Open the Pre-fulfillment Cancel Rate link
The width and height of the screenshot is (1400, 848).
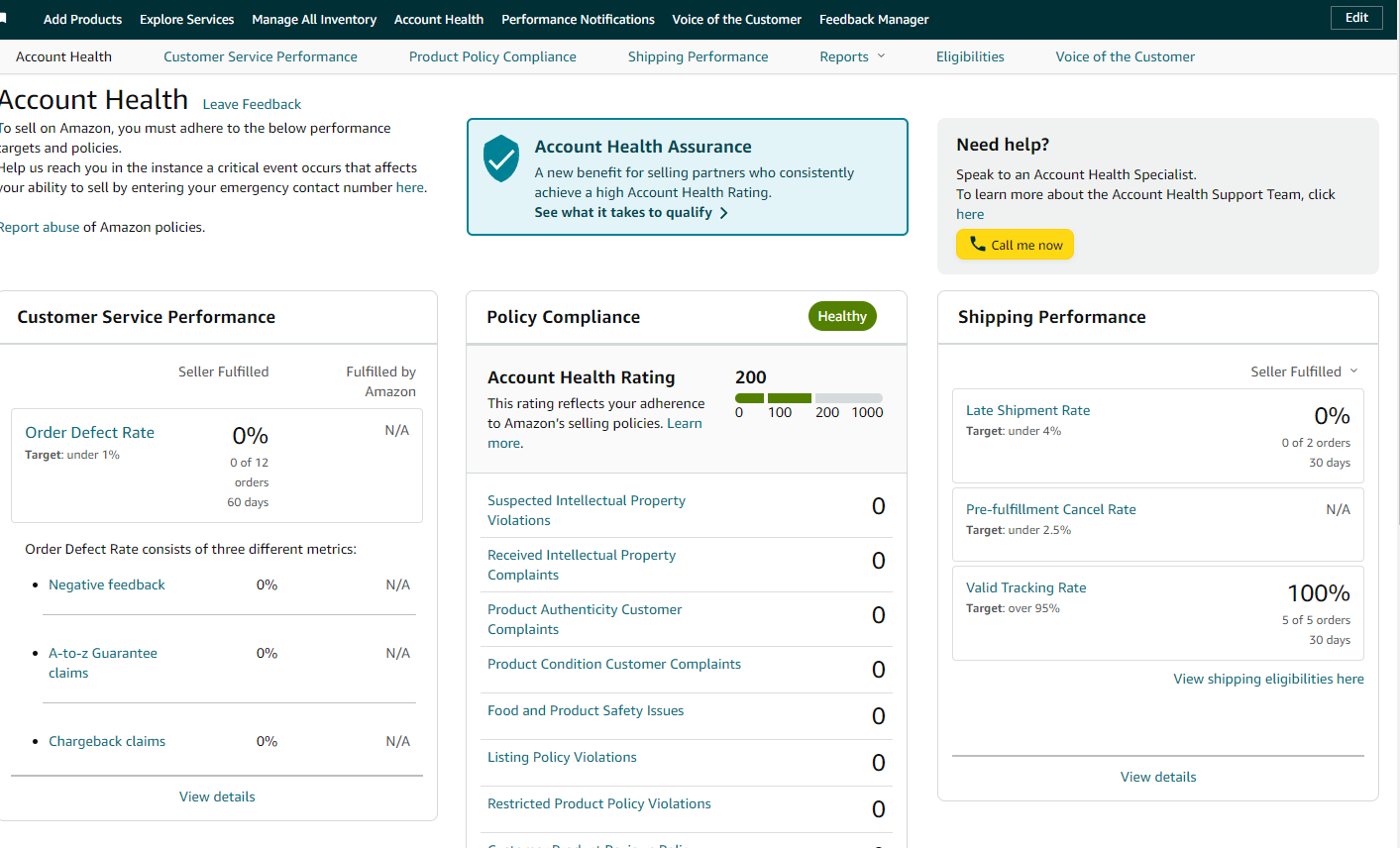pos(1051,509)
